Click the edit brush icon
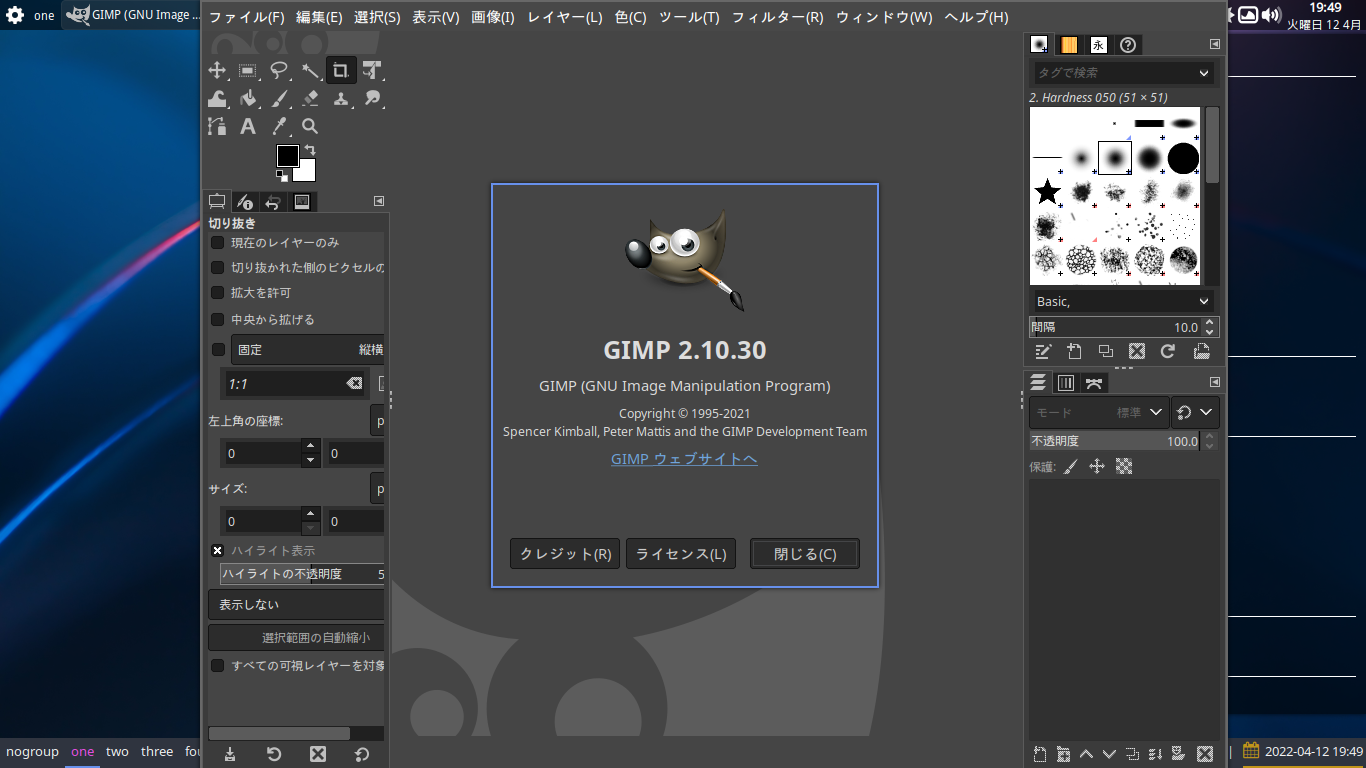The image size is (1366, 768). coord(1043,351)
